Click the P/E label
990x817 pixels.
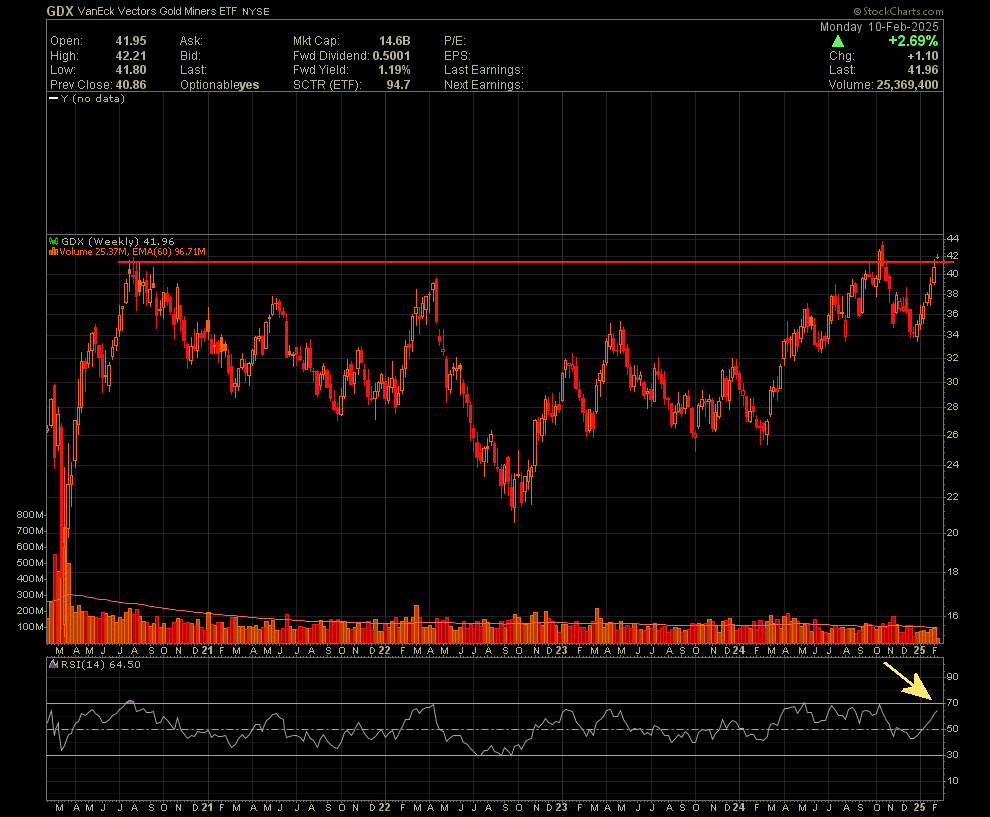tap(455, 41)
